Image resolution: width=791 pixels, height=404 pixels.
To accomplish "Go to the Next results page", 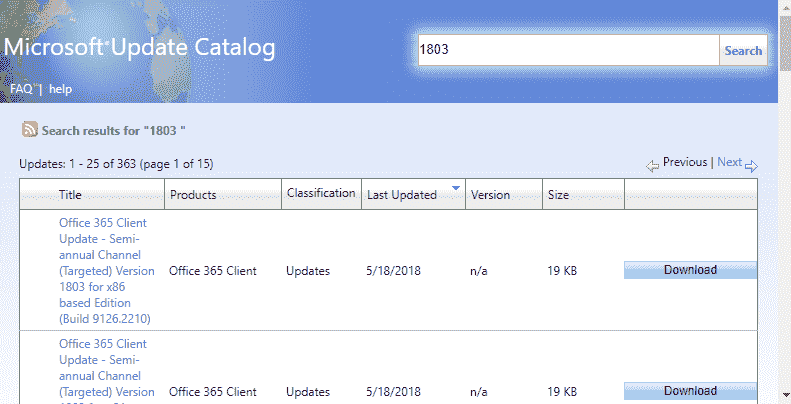I will [x=729, y=162].
